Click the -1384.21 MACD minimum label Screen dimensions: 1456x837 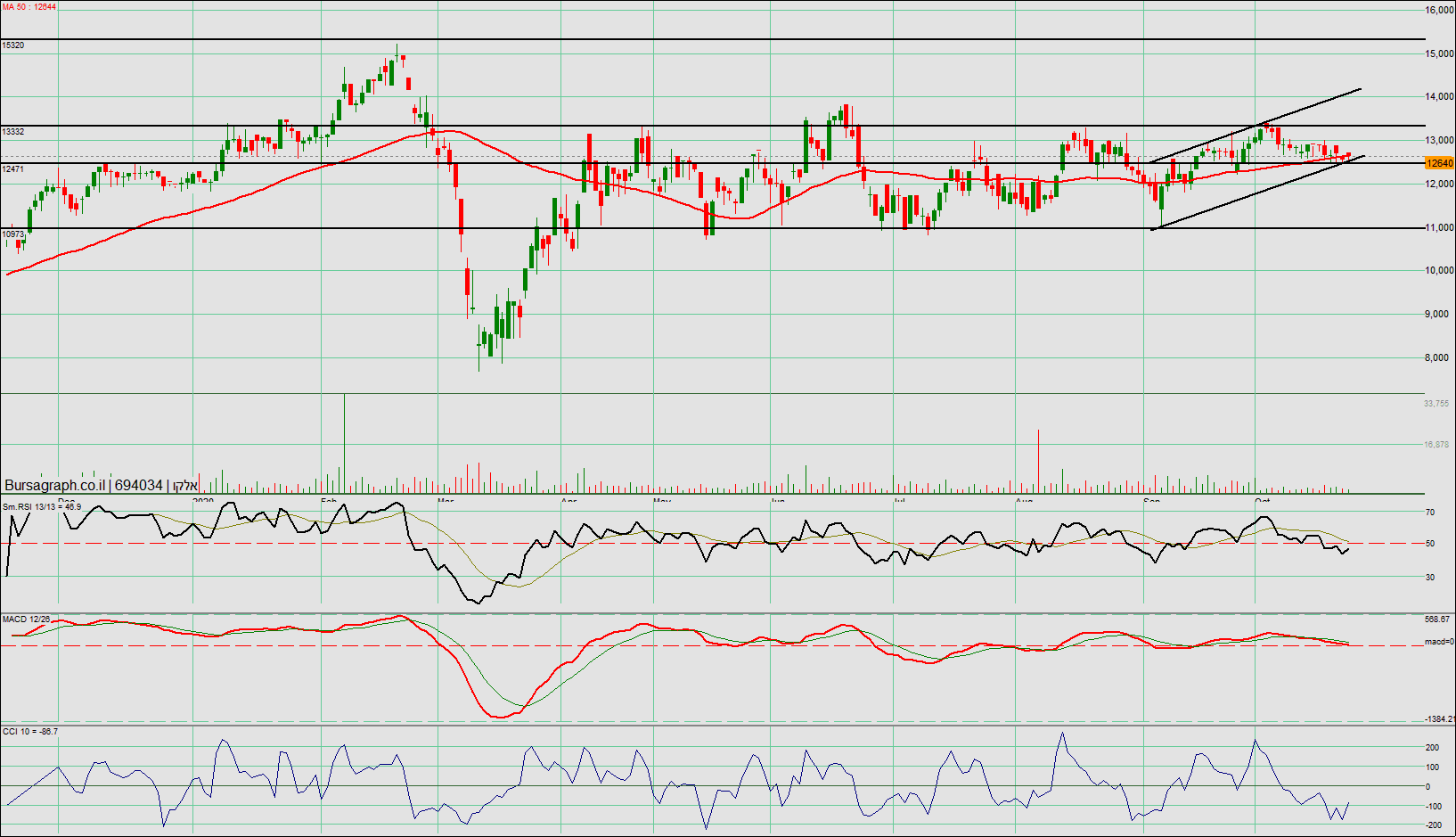[1439, 718]
